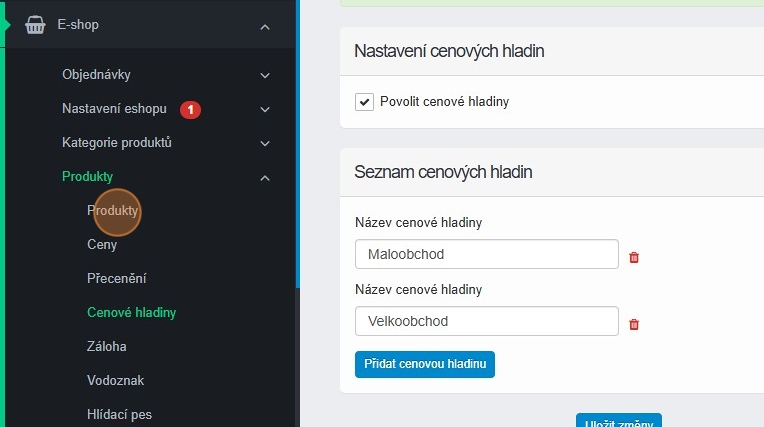This screenshot has height=427, width=764.
Task: Open the Ceny menu item
Action: [102, 245]
